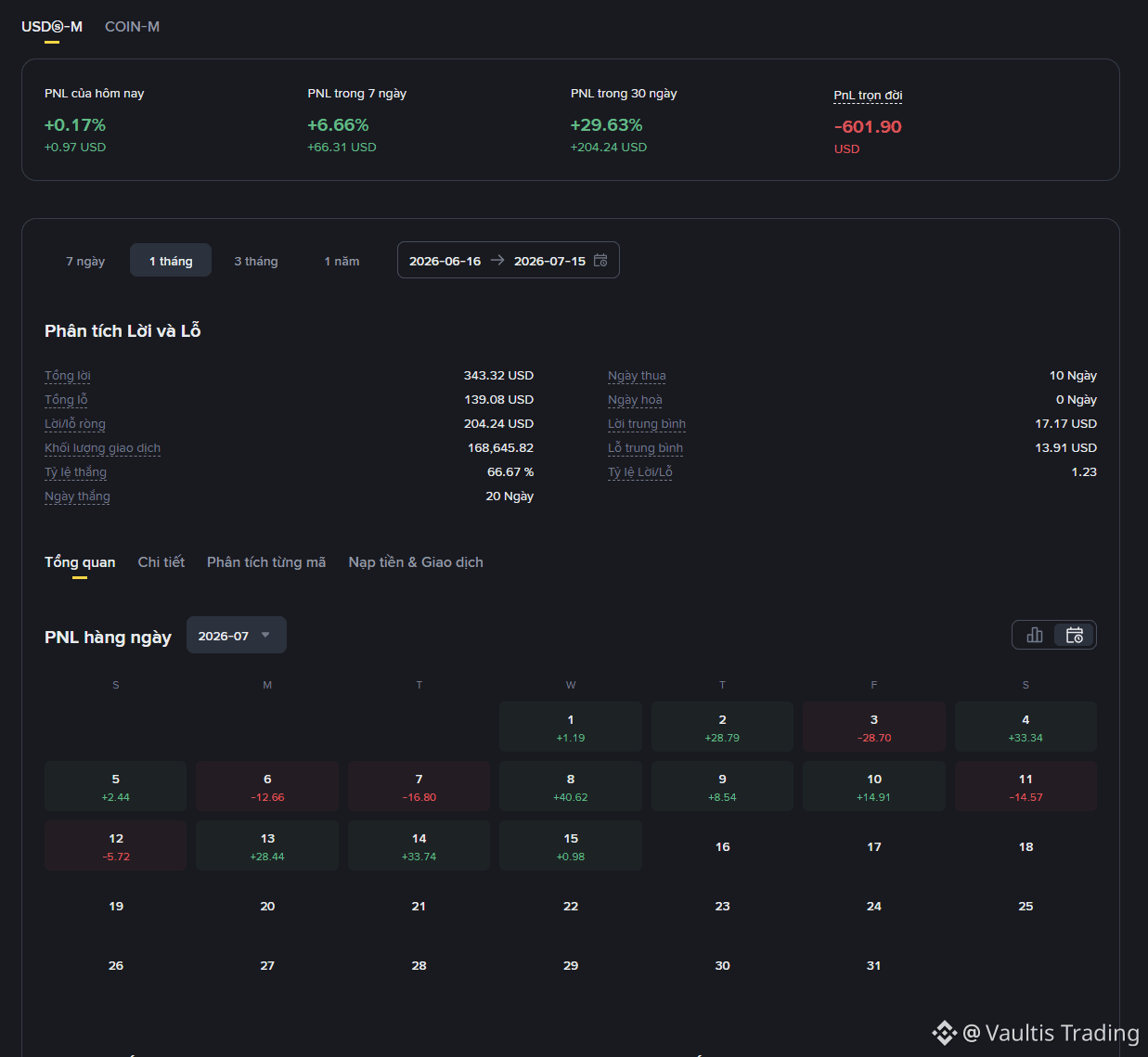Image resolution: width=1148 pixels, height=1057 pixels.
Task: Select calendar day 7 with -16.80
Action: click(419, 786)
